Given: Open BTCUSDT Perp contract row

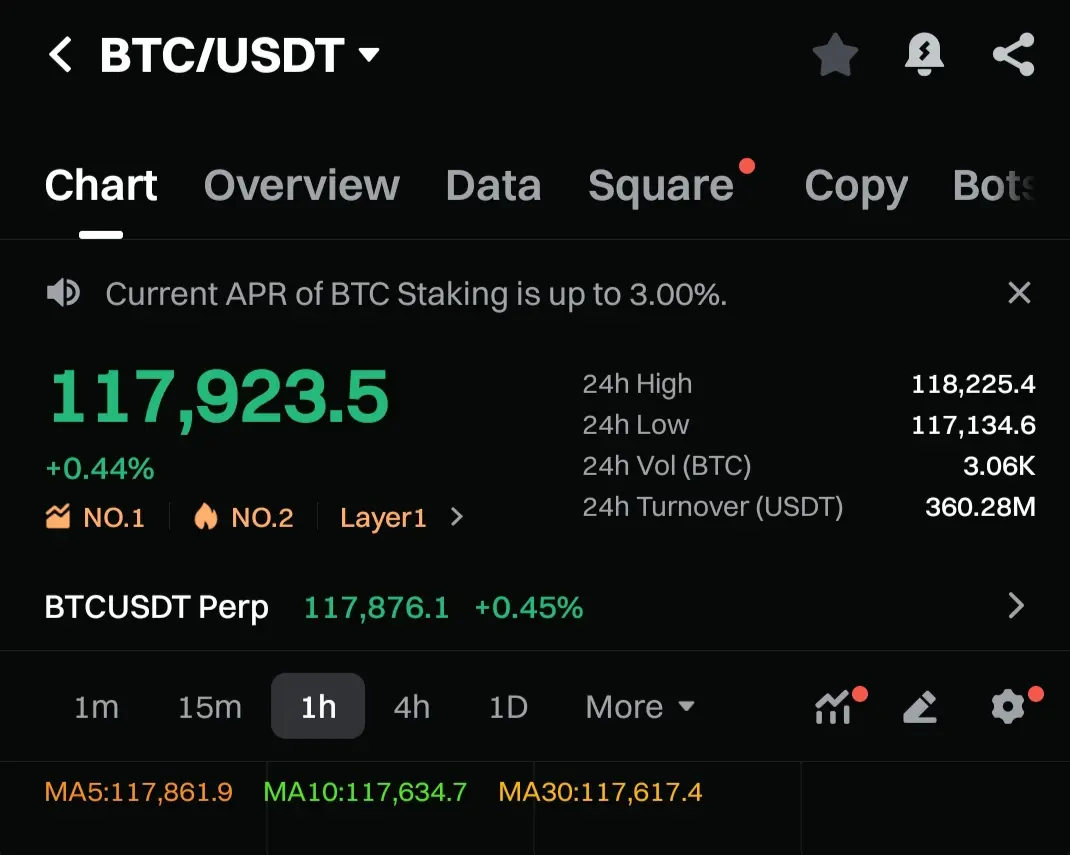Looking at the screenshot, I should [x=535, y=607].
